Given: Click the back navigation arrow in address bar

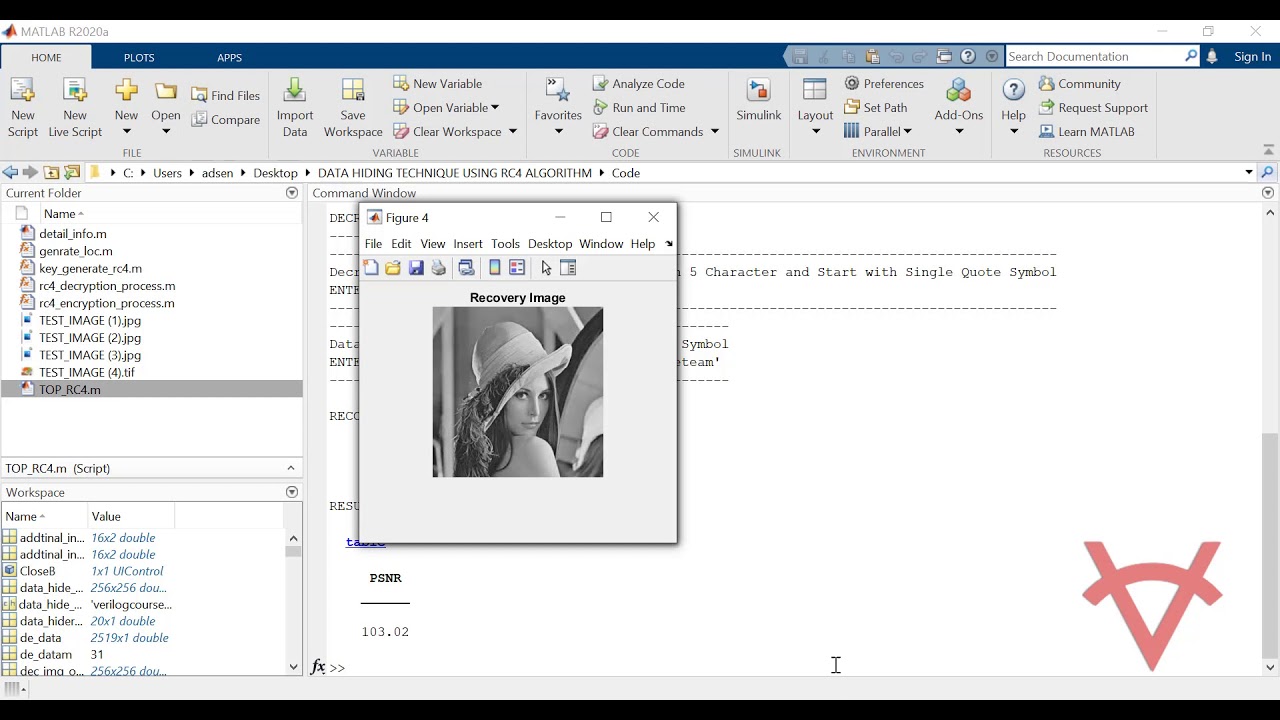Looking at the screenshot, I should (x=10, y=172).
